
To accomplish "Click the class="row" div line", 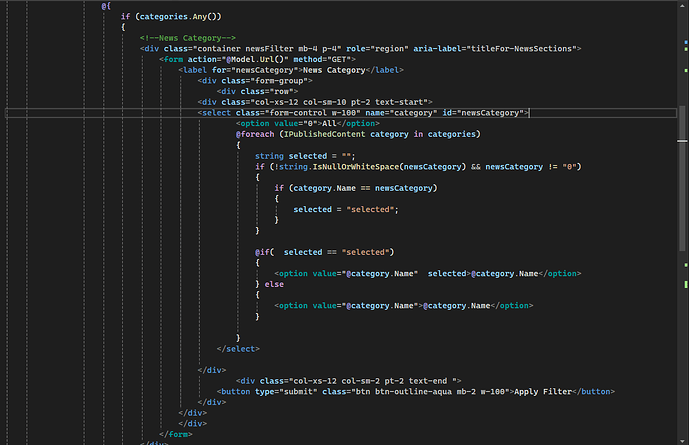I will coord(257,91).
